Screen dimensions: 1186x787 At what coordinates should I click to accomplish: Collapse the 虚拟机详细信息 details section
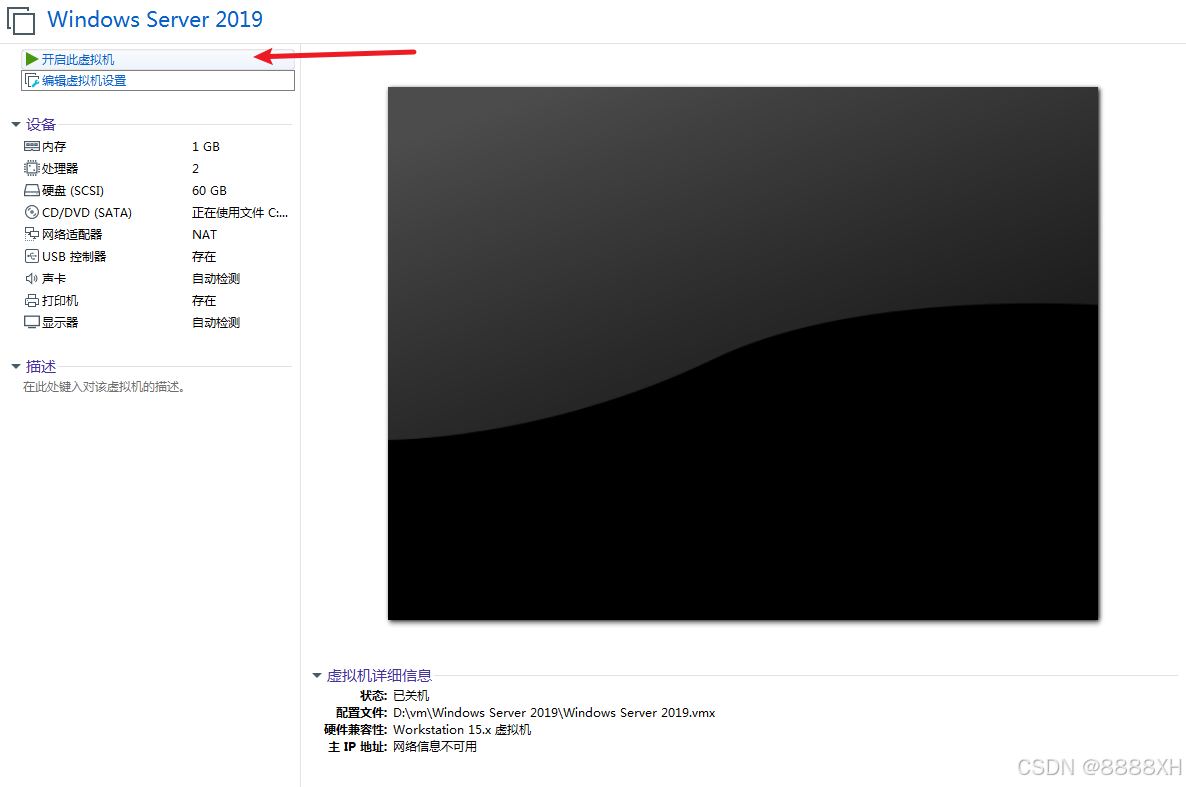pyautogui.click(x=317, y=675)
